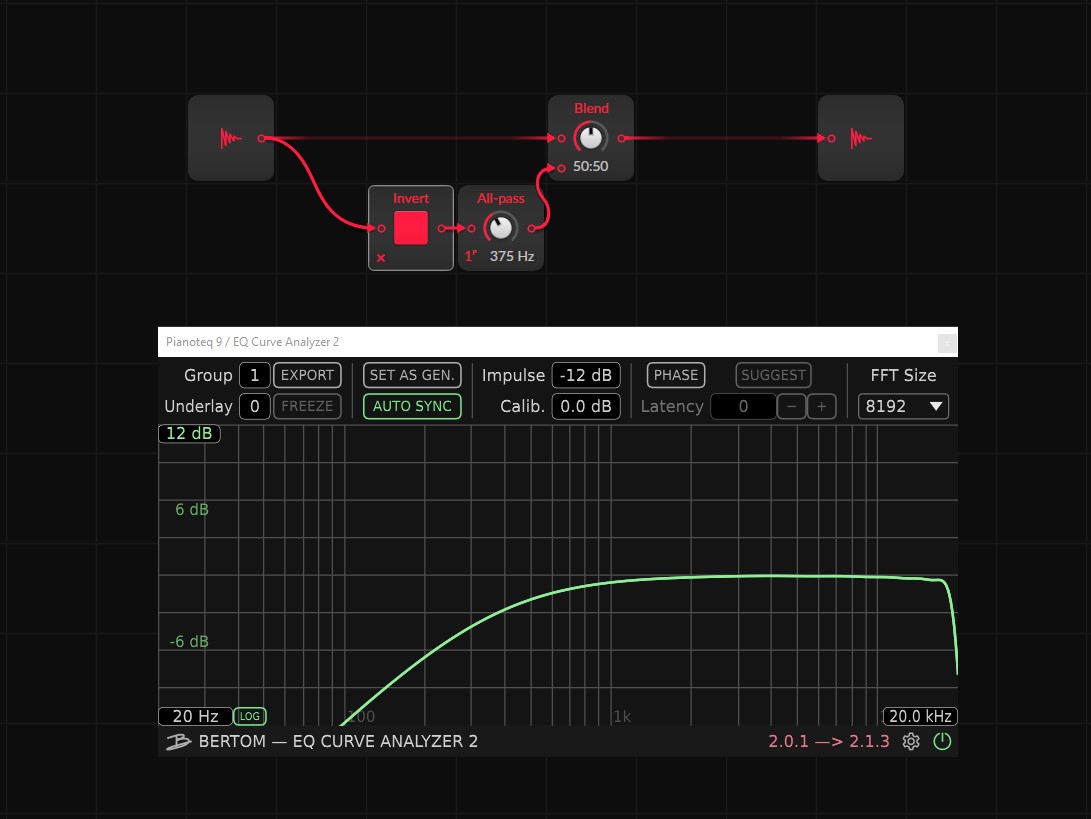Screen dimensions: 1091x819
Task: Click the 375 Hz frequency value
Action: tap(511, 256)
